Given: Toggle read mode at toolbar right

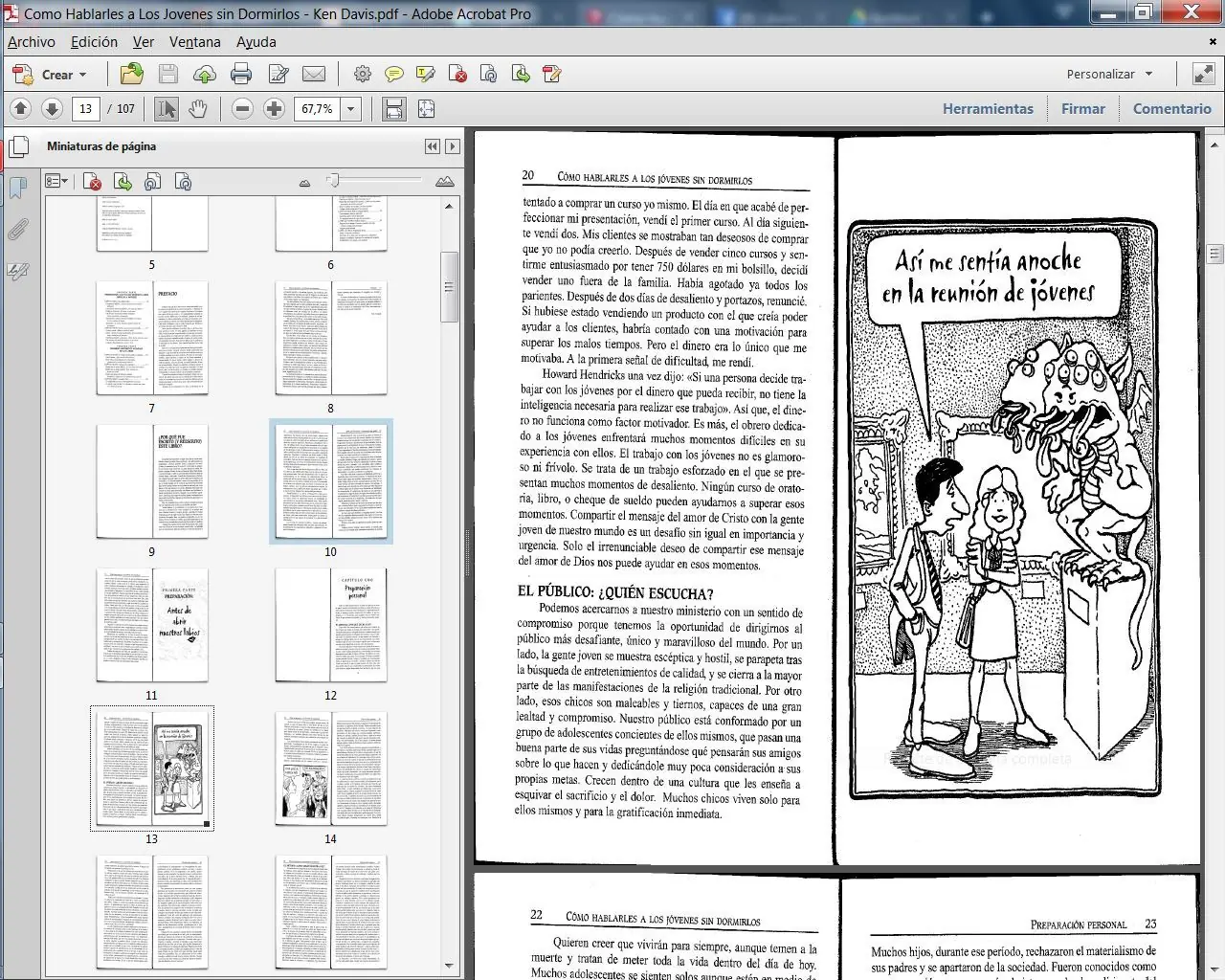Looking at the screenshot, I should 1203,74.
